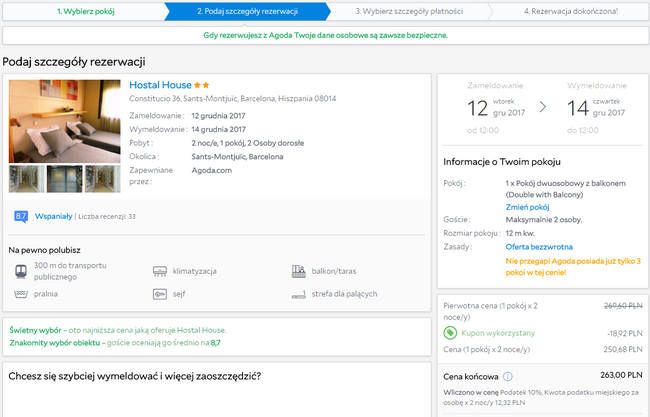Open the Hostal House hotel link
Viewport: 650px width, 417px height.
point(160,85)
